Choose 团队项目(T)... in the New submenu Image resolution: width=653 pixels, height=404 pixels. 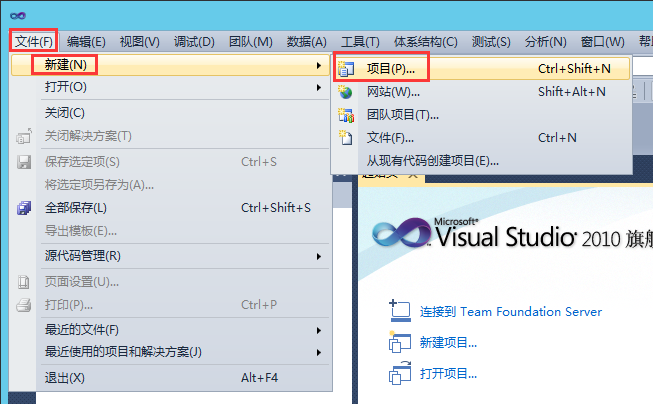(482, 115)
